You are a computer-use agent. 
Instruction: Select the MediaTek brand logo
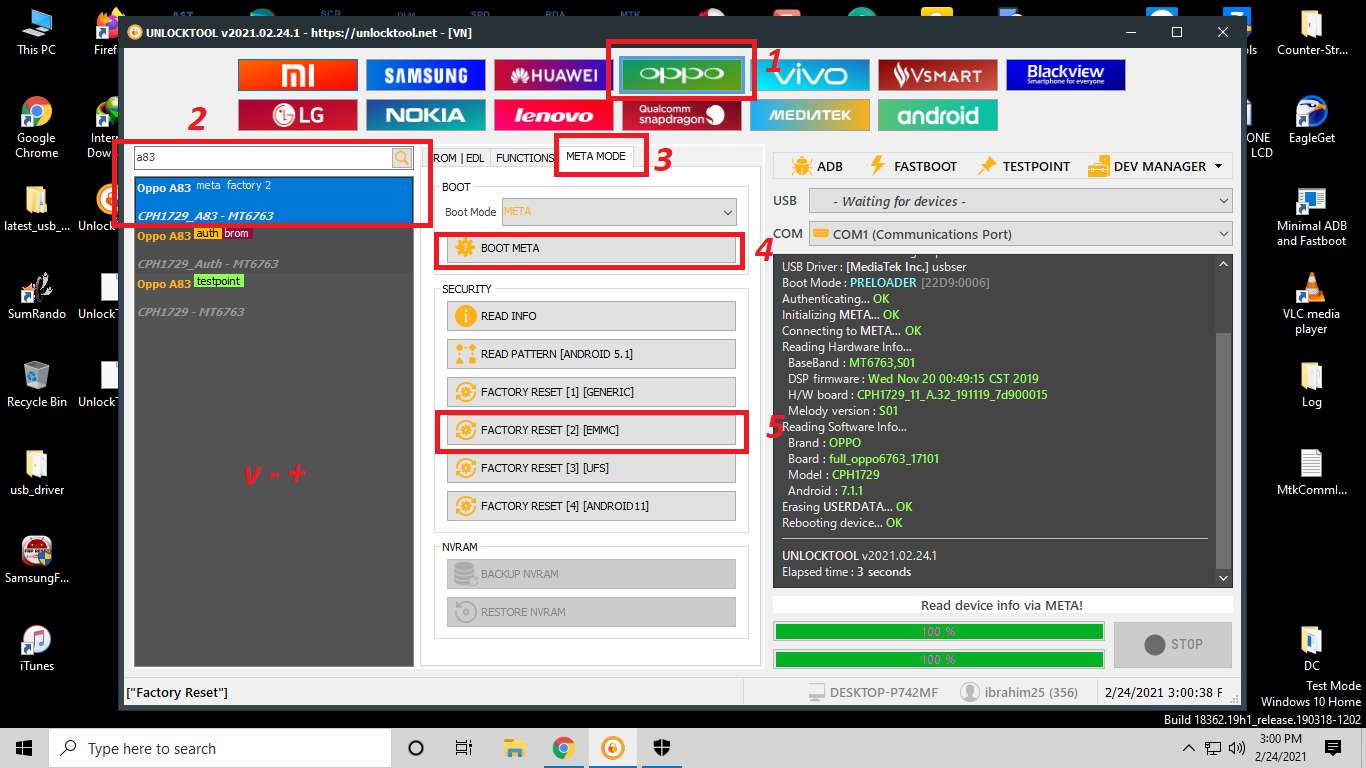(x=810, y=115)
